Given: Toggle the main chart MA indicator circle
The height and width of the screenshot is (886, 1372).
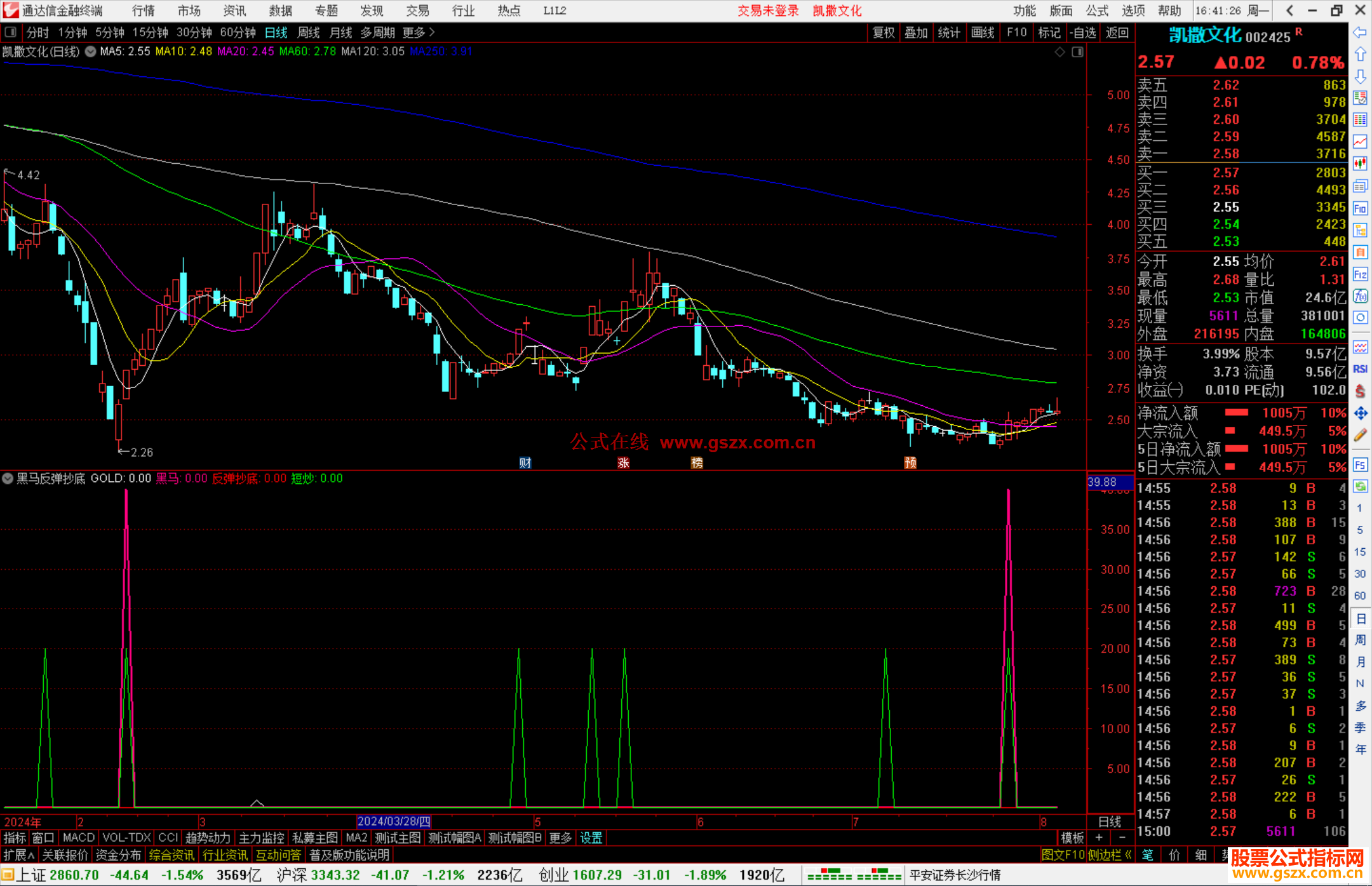Looking at the screenshot, I should (x=91, y=51).
